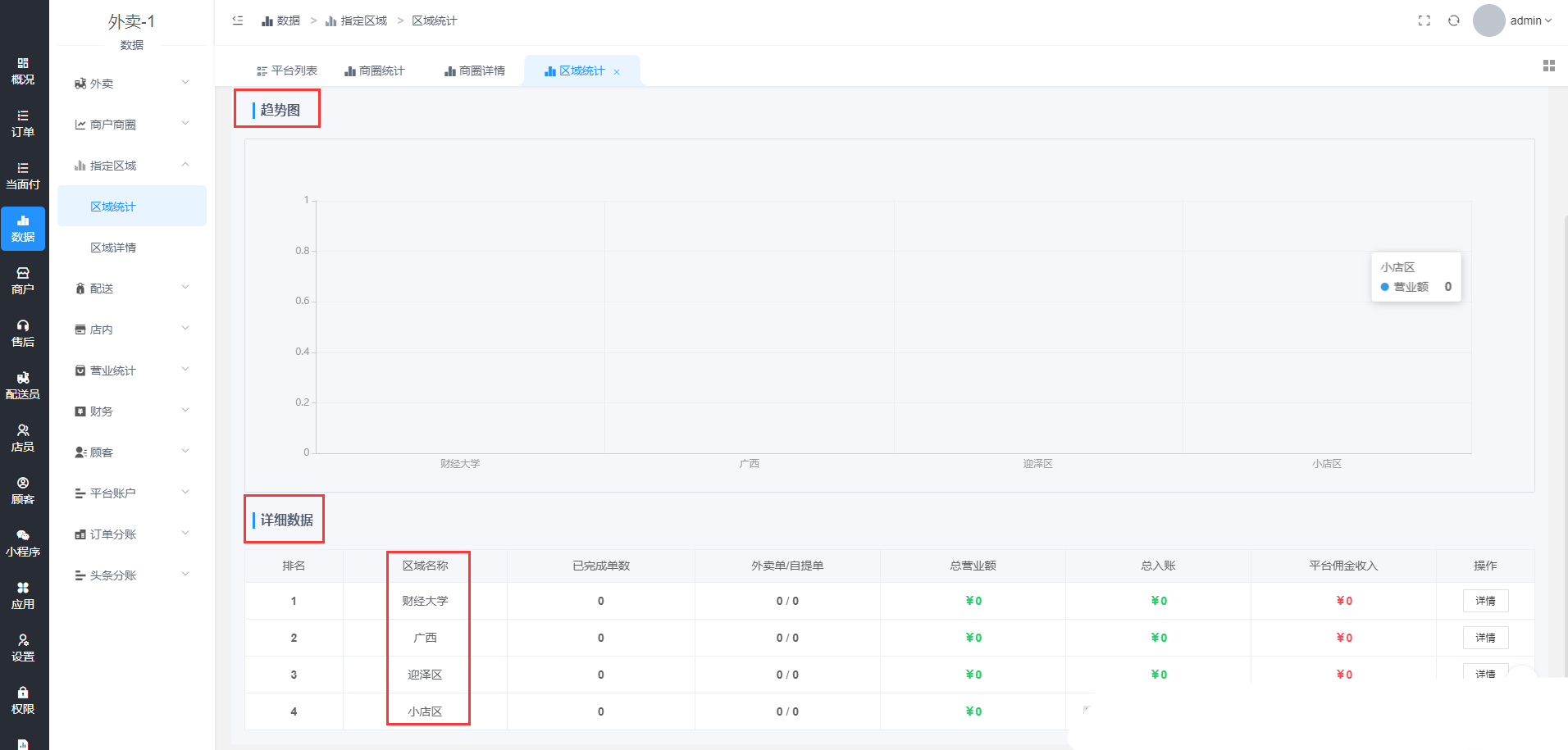Viewport: 1568px width, 750px height.
Task: Open the admin user dropdown
Action: click(x=1529, y=20)
